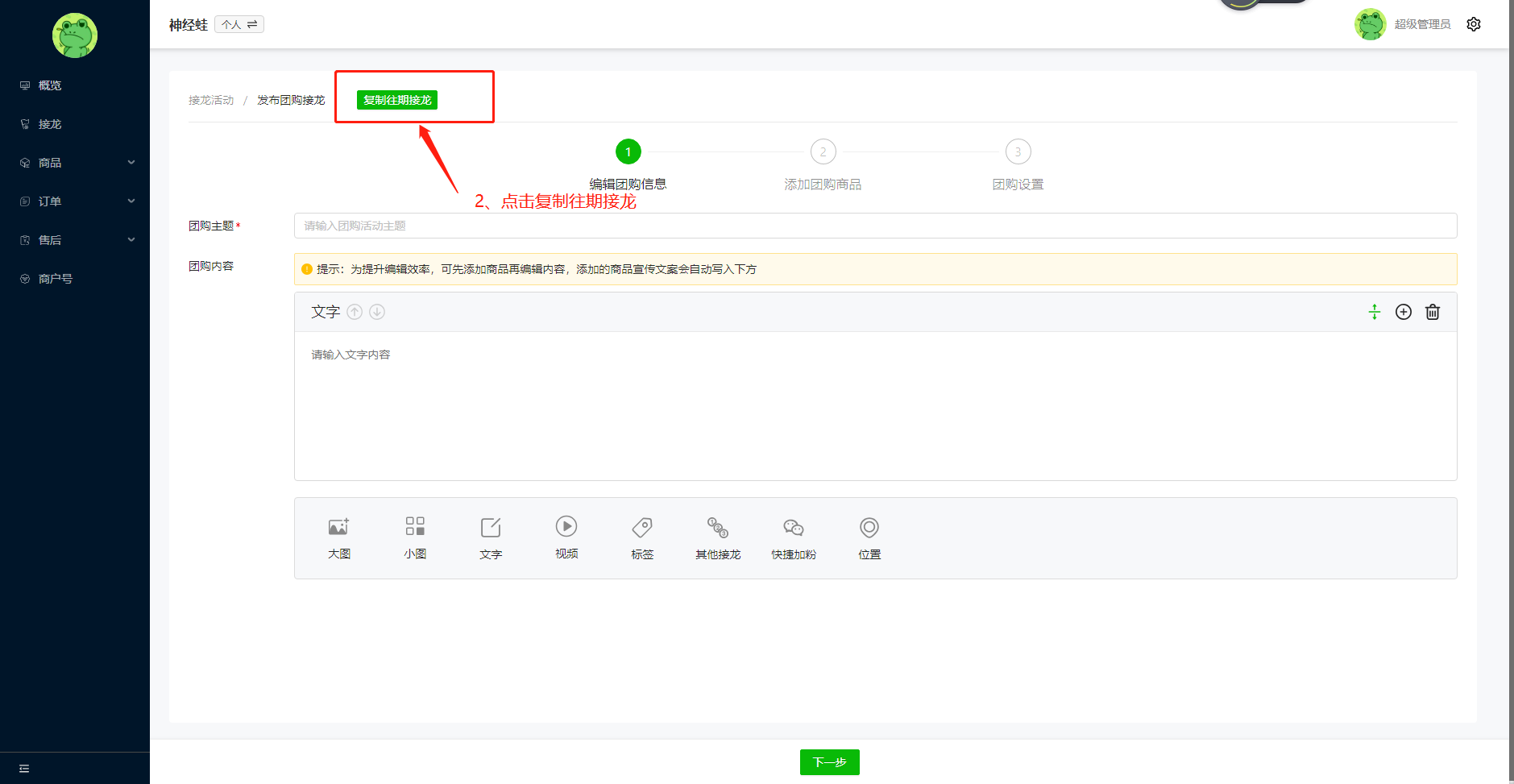Move the 文字 block up with the up arrow

[355, 312]
